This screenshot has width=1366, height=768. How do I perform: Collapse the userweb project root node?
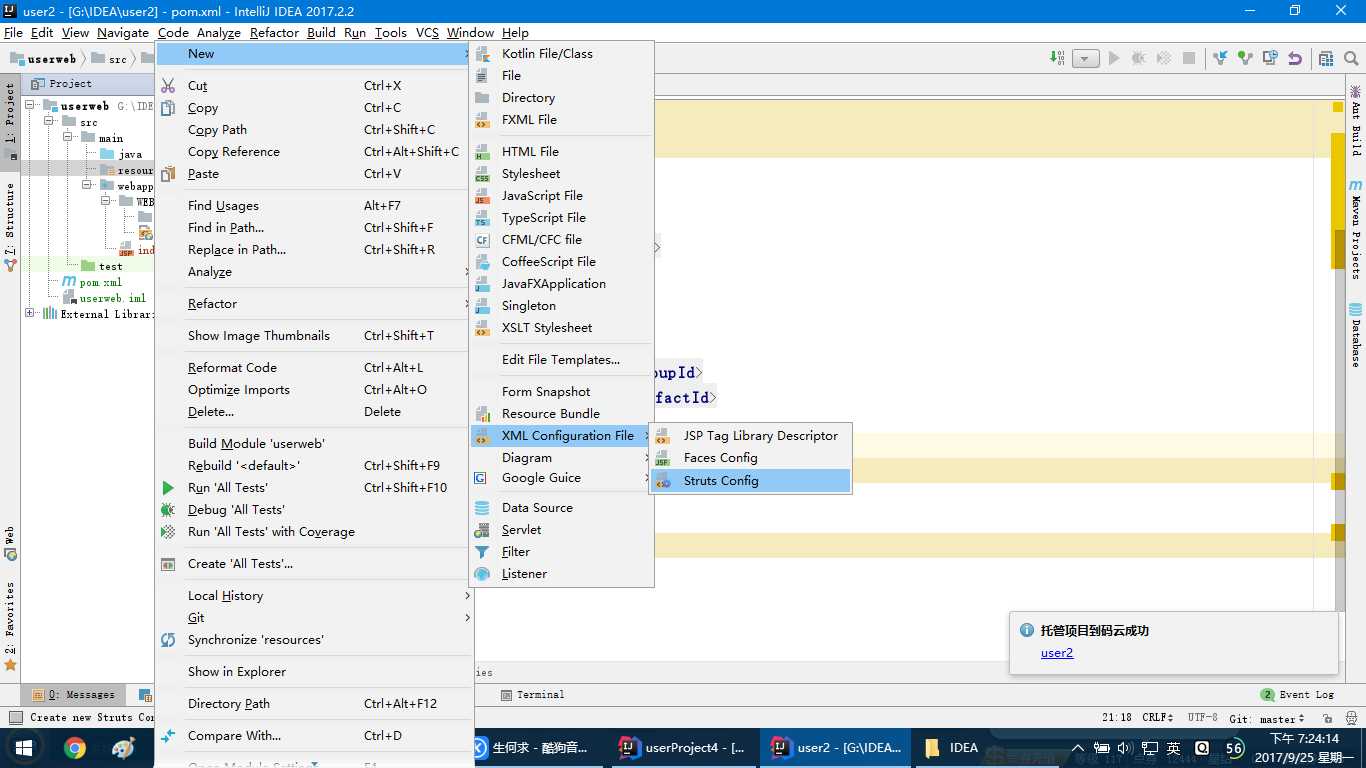coord(30,105)
